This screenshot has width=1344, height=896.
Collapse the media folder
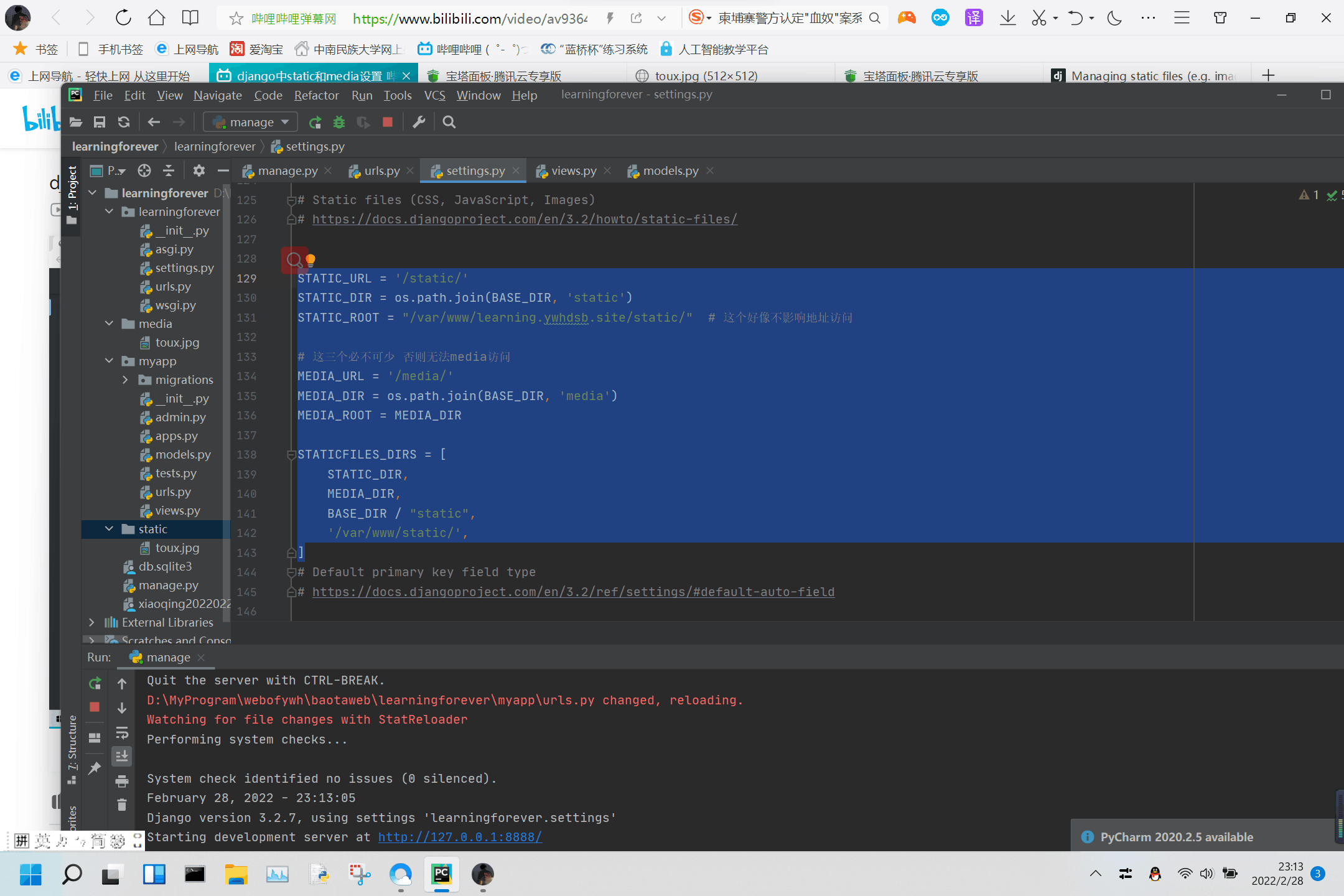(x=110, y=324)
